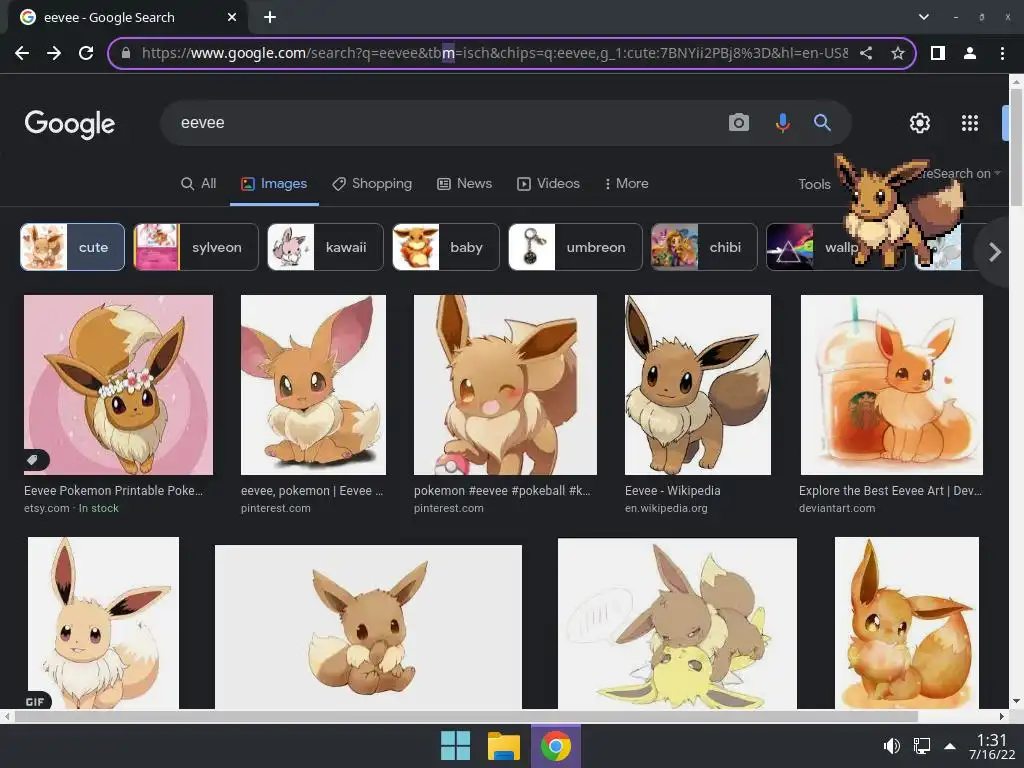The height and width of the screenshot is (768, 1024).
Task: Open the sitting chibi Eevee image
Action: click(x=368, y=627)
